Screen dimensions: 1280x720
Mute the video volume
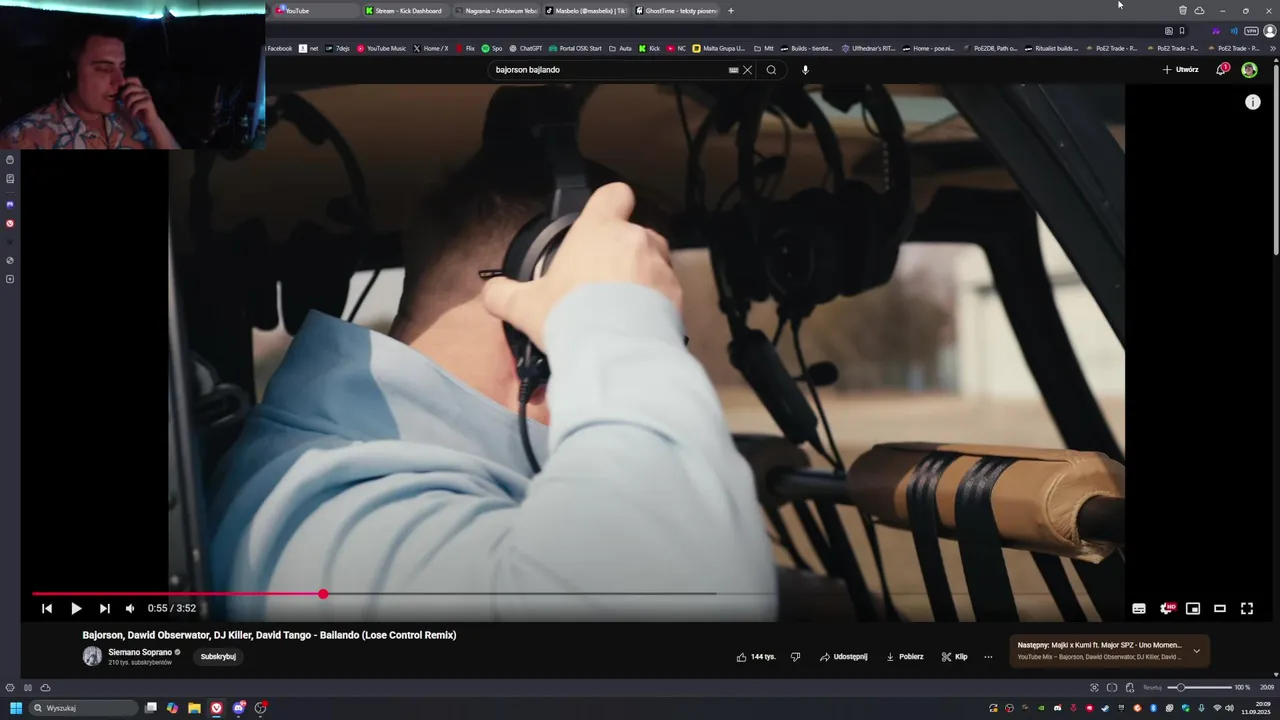coord(130,608)
